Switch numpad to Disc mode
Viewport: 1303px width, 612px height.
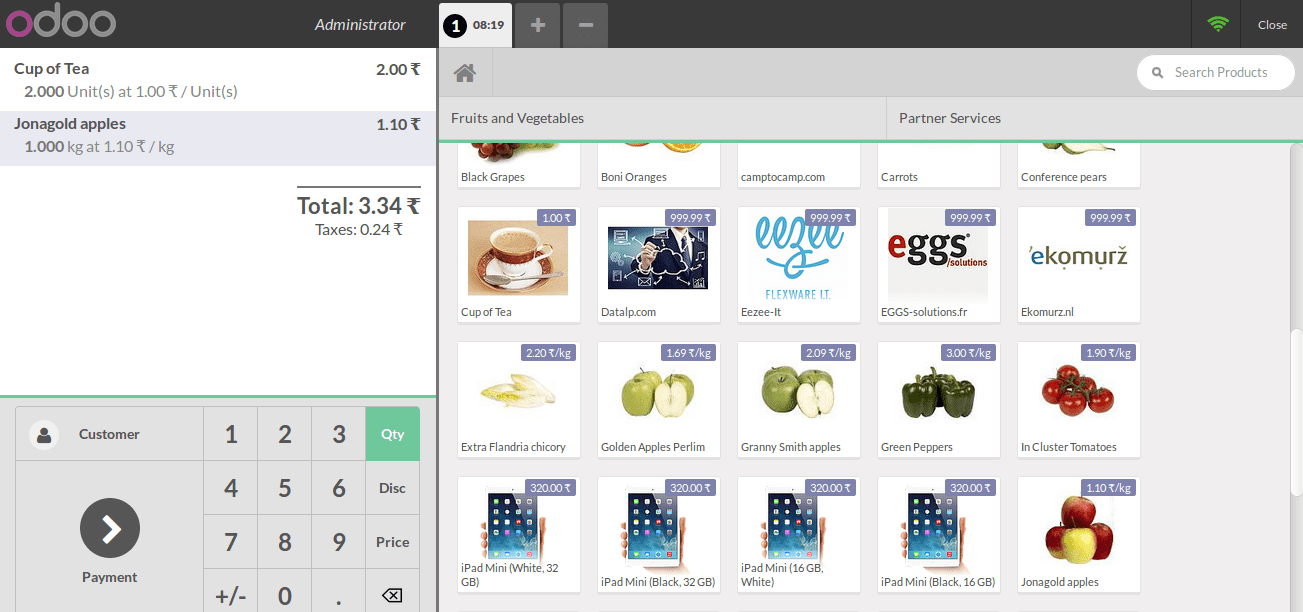(392, 488)
